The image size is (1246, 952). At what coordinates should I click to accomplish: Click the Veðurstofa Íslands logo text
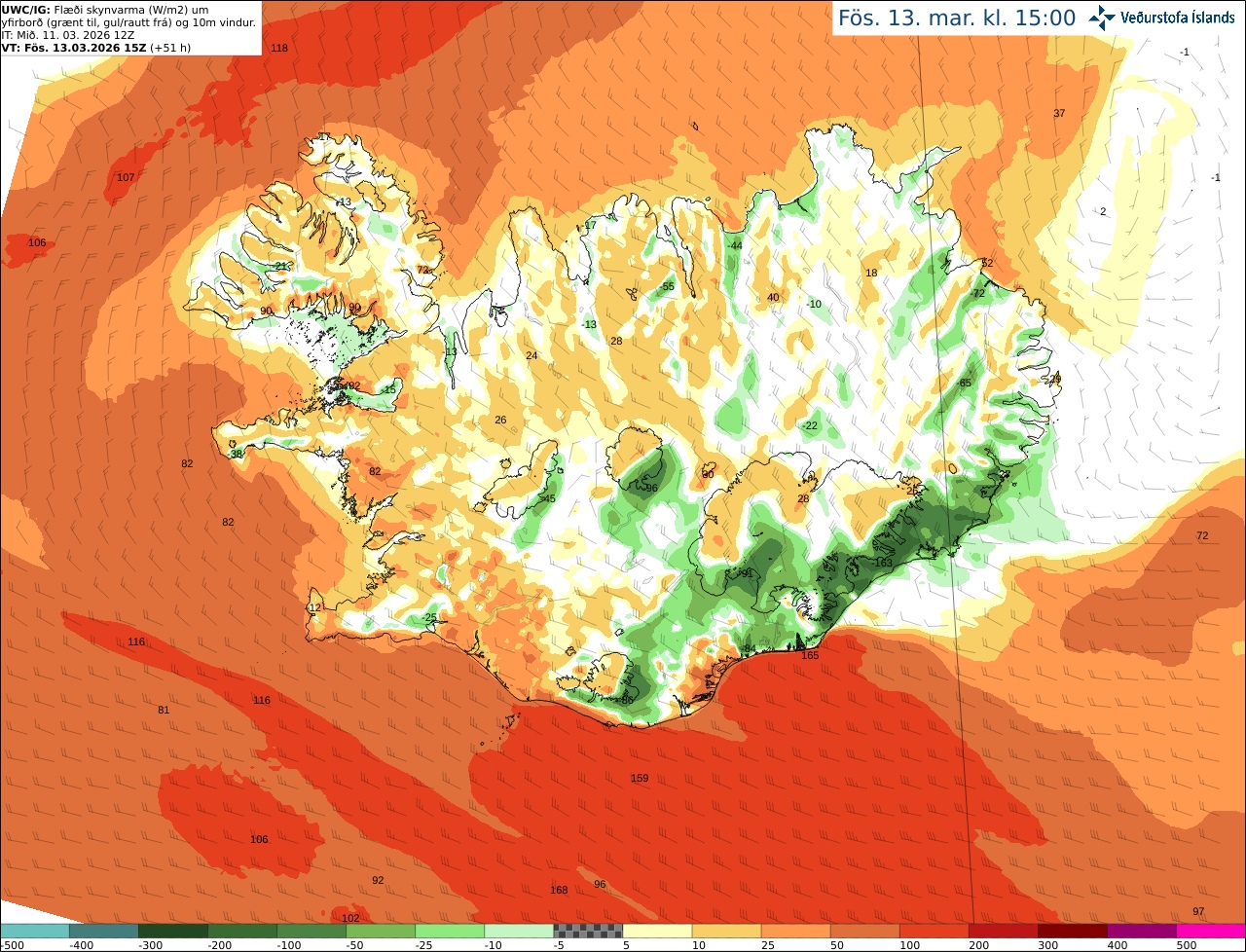coord(1178,18)
